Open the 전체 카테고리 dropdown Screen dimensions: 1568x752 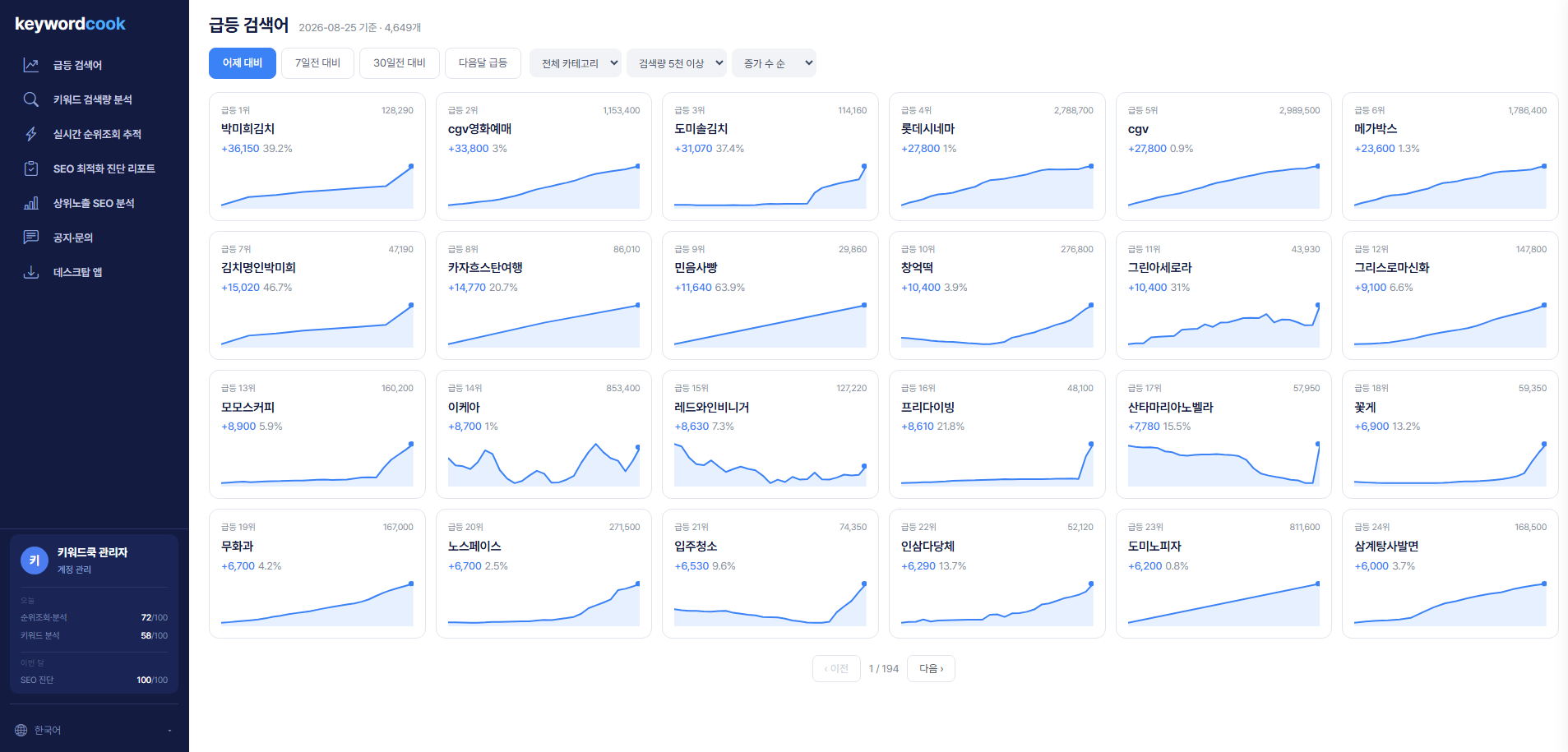pyautogui.click(x=576, y=63)
